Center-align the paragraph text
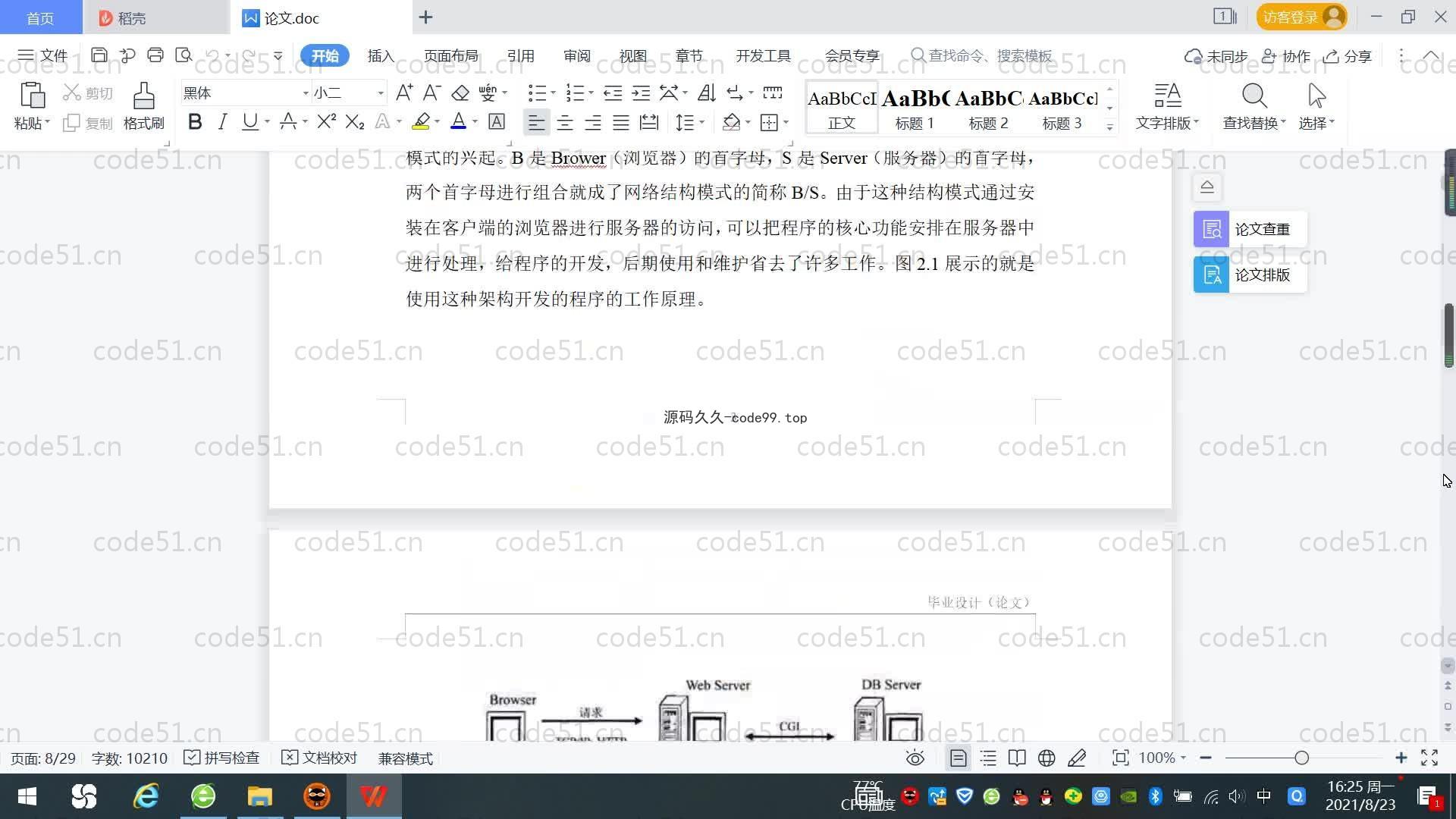 564,123
